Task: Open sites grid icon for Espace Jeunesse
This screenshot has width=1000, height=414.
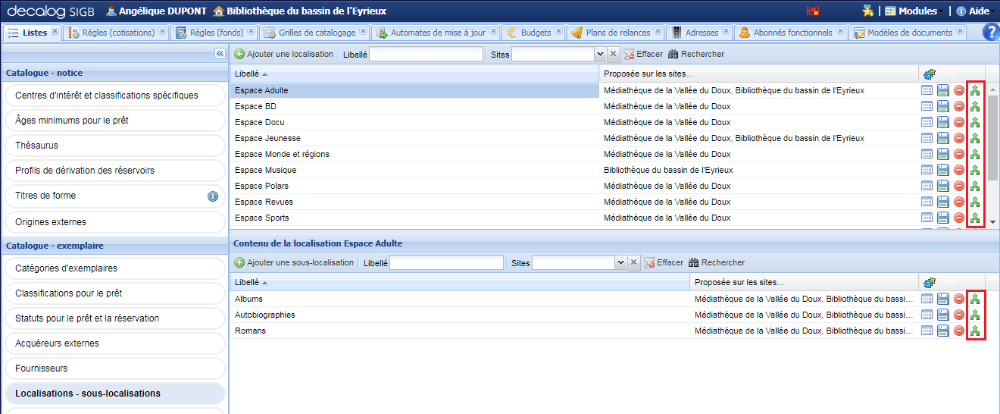Action: pos(927,138)
